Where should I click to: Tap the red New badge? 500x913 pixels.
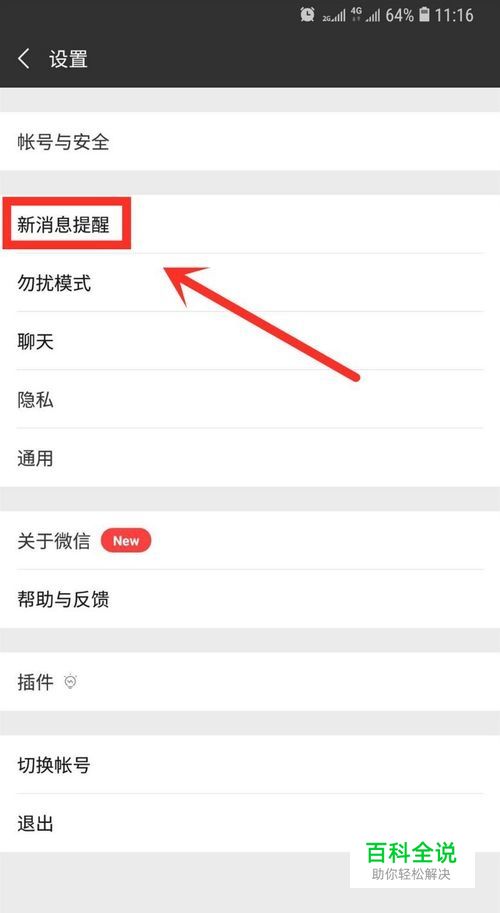coord(126,540)
